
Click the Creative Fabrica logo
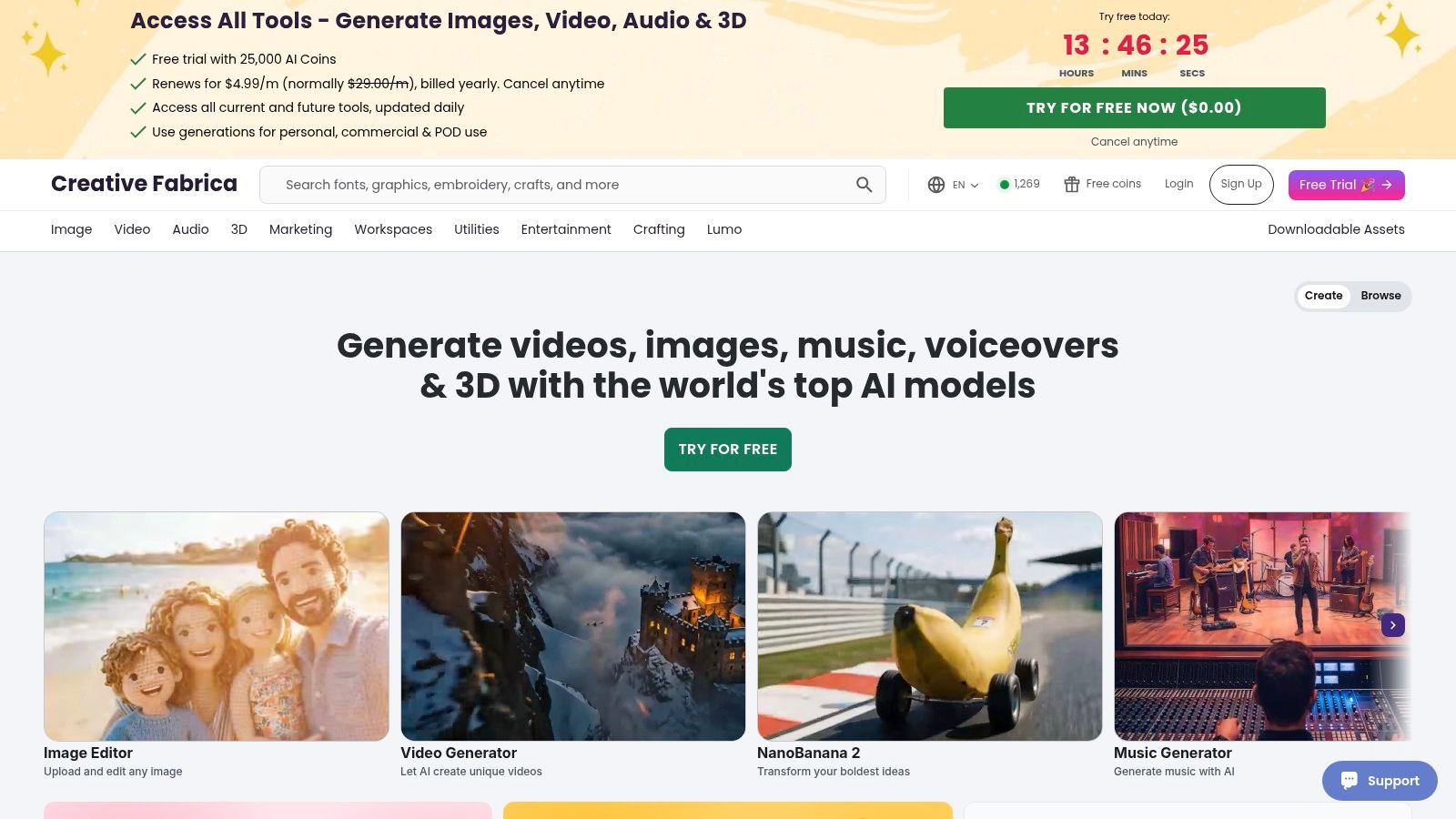point(144,184)
